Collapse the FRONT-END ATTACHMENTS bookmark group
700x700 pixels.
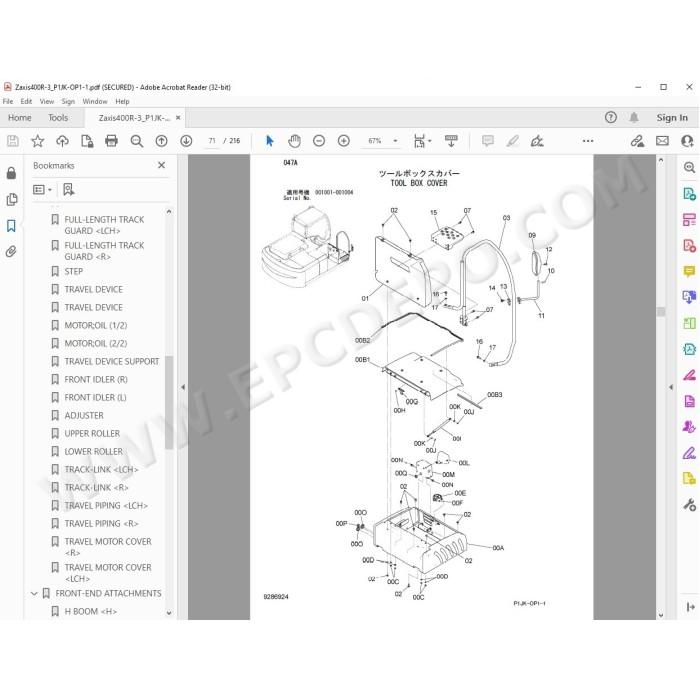click(x=34, y=593)
